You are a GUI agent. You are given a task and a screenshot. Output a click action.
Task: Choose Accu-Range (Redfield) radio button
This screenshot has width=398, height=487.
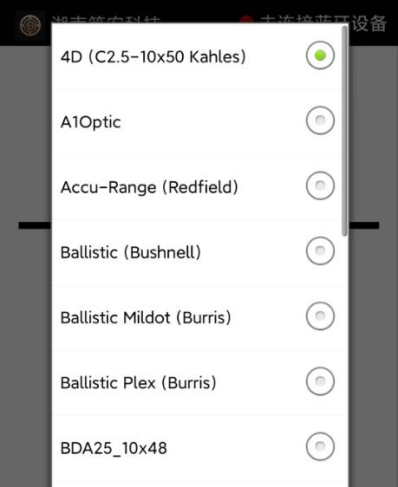[x=320, y=185]
